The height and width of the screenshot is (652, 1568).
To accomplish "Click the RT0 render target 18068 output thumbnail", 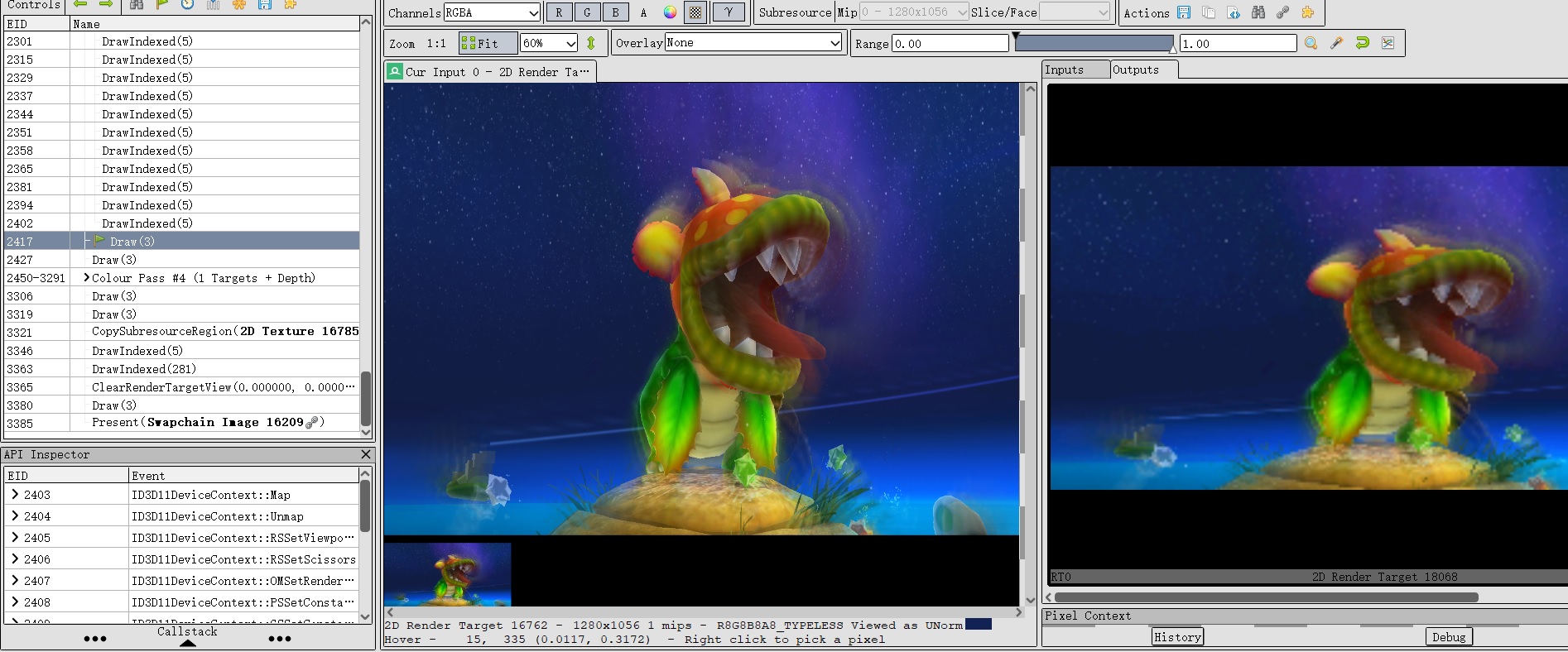I will 1308,334.
